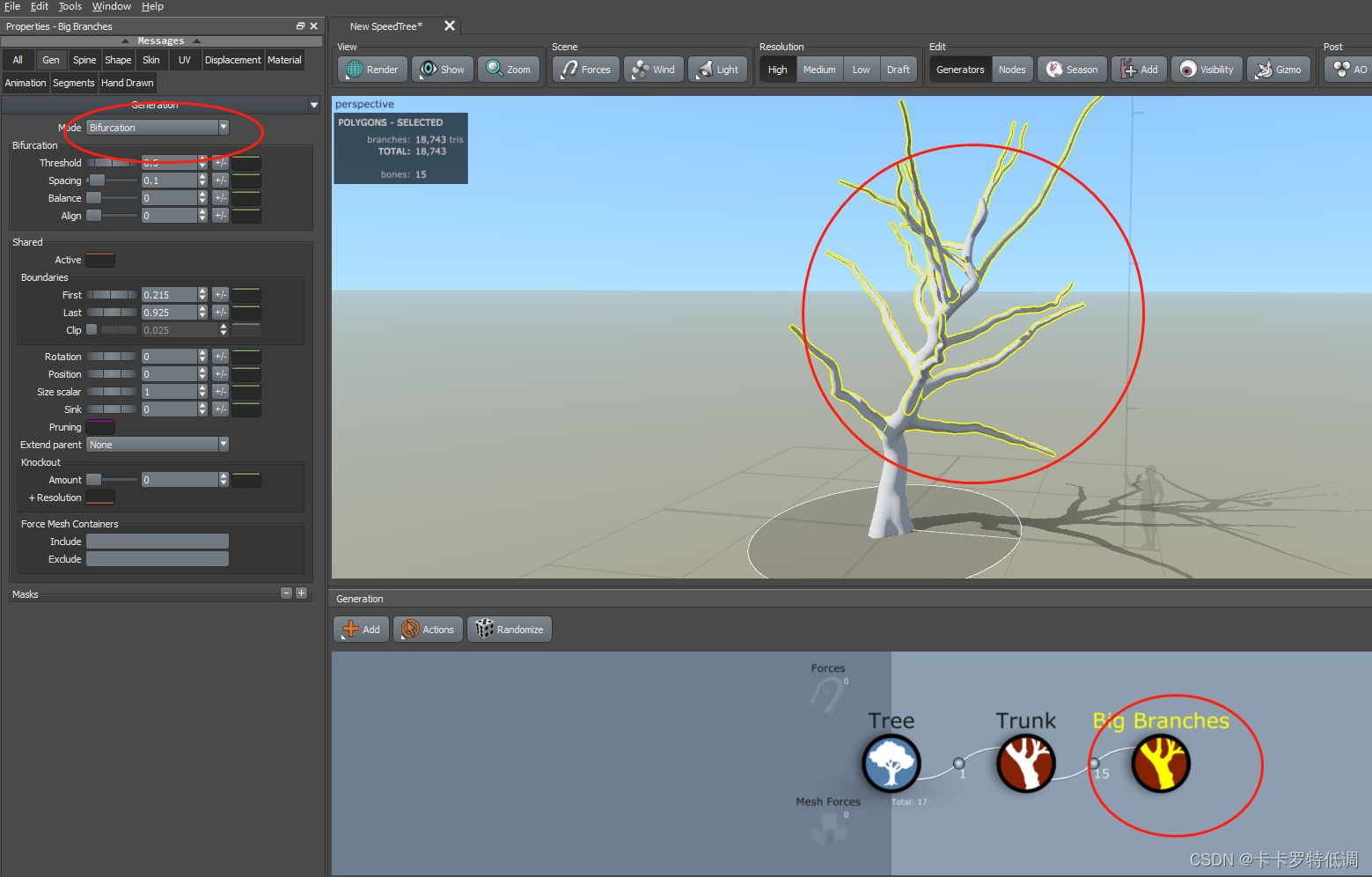The width and height of the screenshot is (1372, 877).
Task: Select the Trunk generator node
Action: coord(1025,763)
